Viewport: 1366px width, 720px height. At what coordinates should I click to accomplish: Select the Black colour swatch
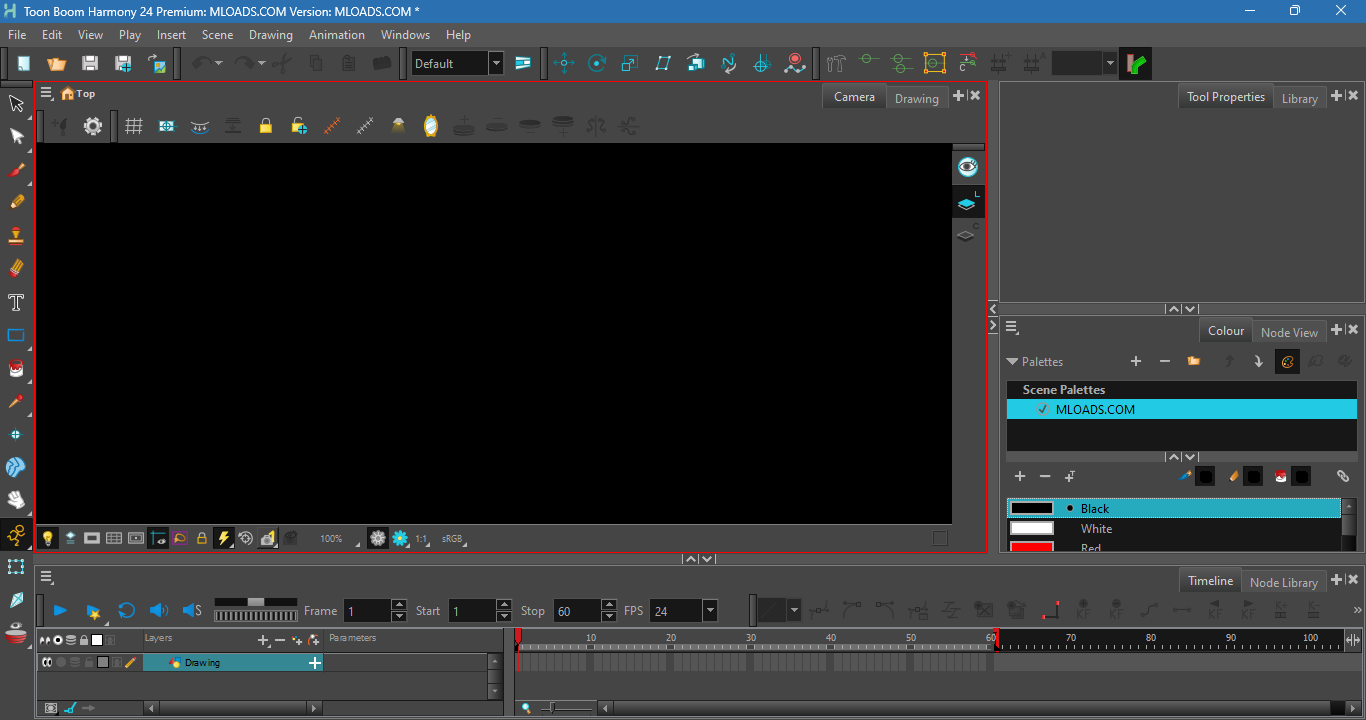coord(1174,508)
